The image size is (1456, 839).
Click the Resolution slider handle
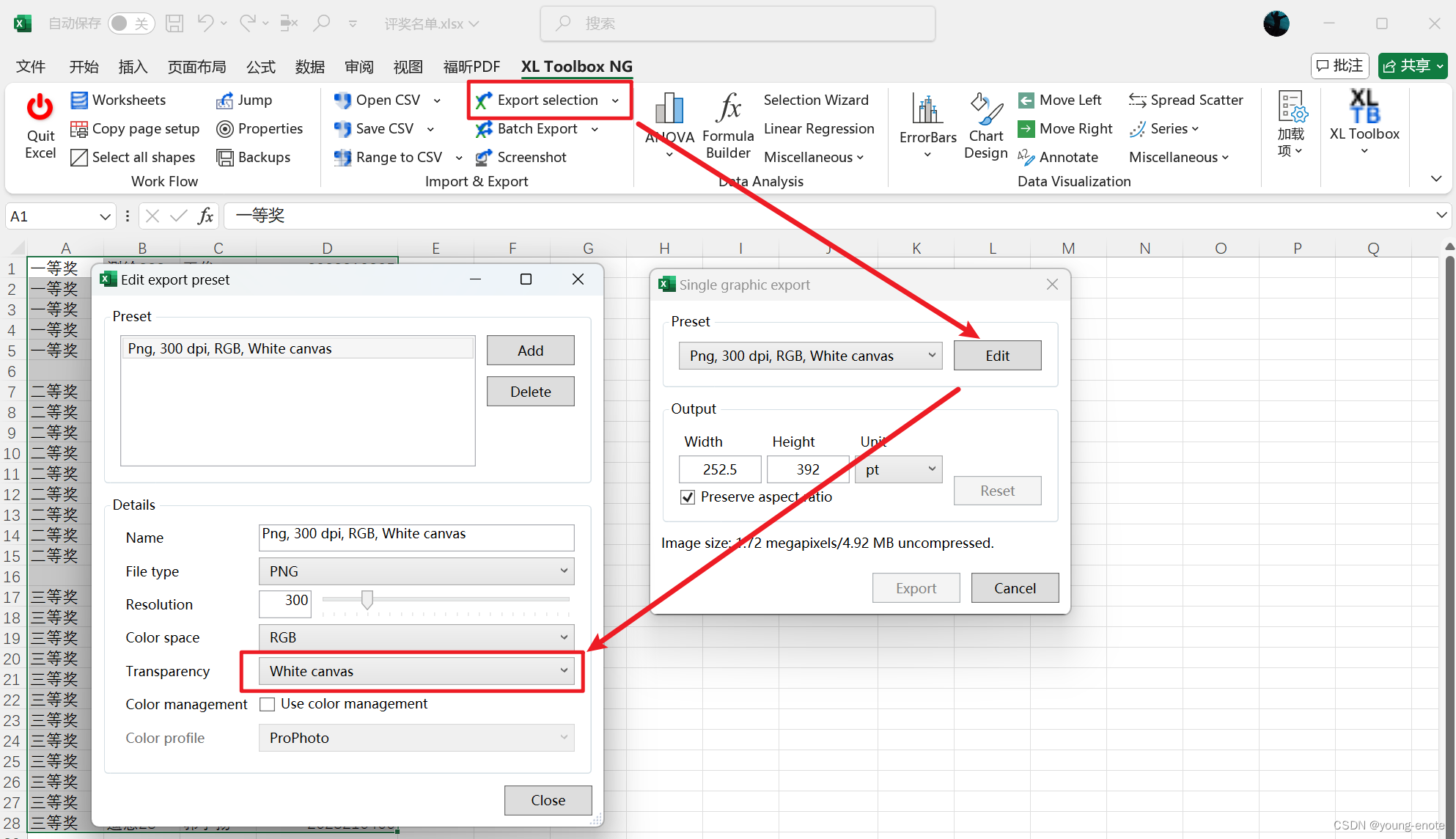[367, 599]
